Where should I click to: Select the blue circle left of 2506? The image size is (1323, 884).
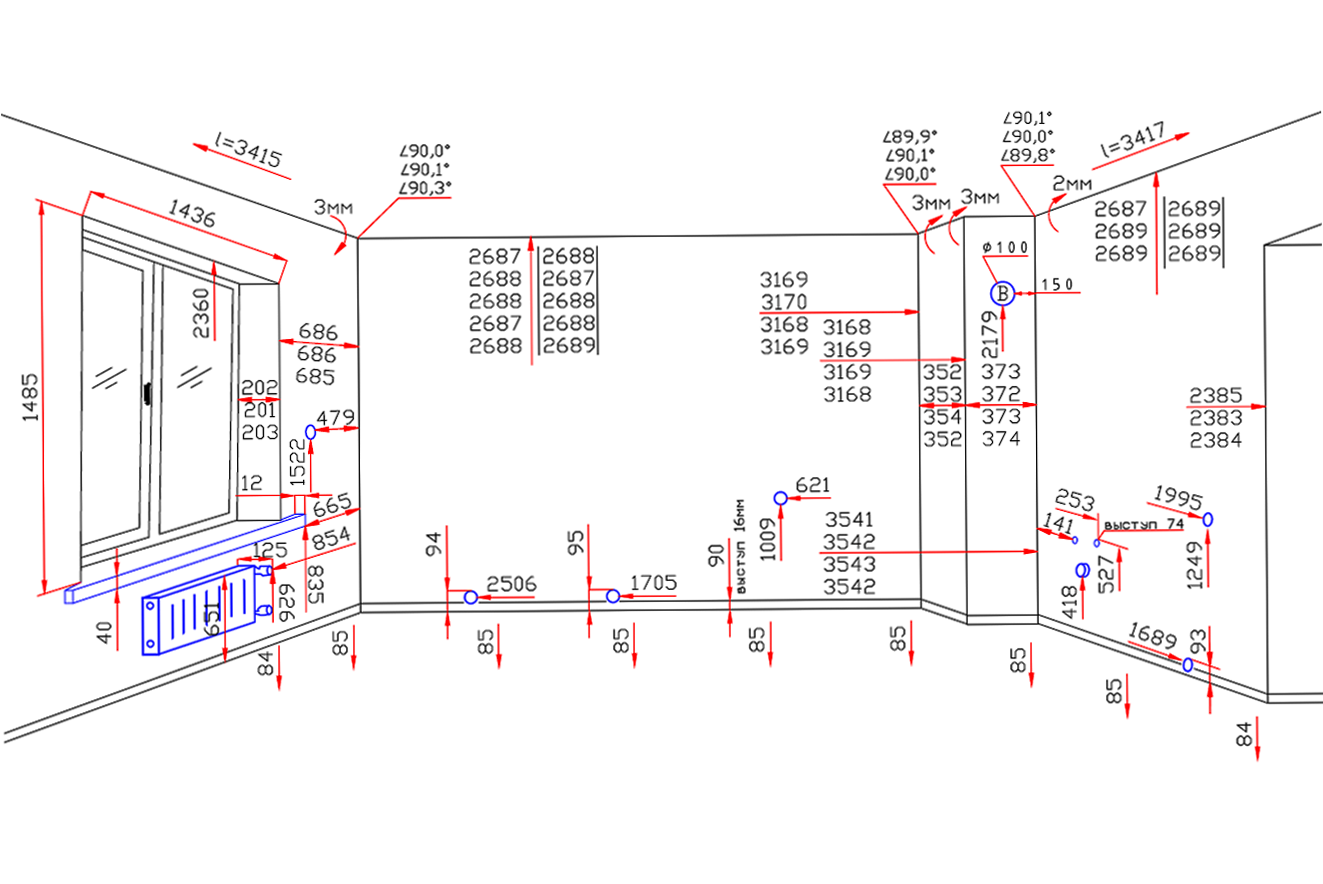click(x=470, y=597)
